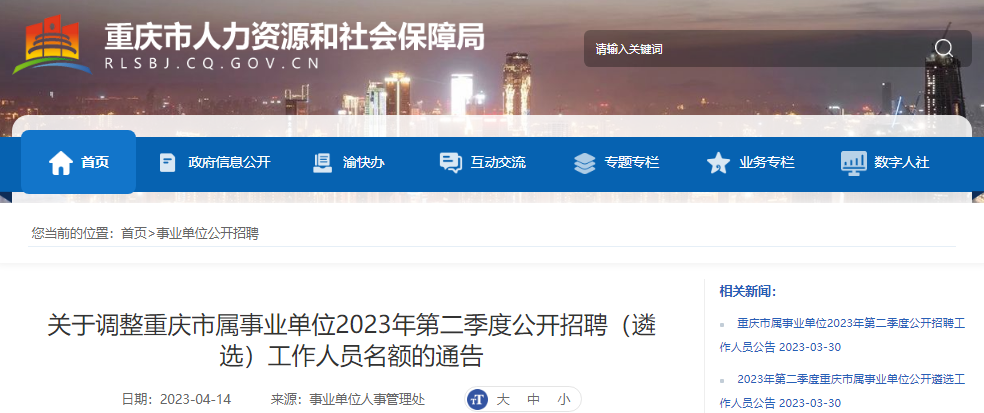Click the 政府信息公开 document icon
Screen dimensions: 984x413
[x=168, y=163]
